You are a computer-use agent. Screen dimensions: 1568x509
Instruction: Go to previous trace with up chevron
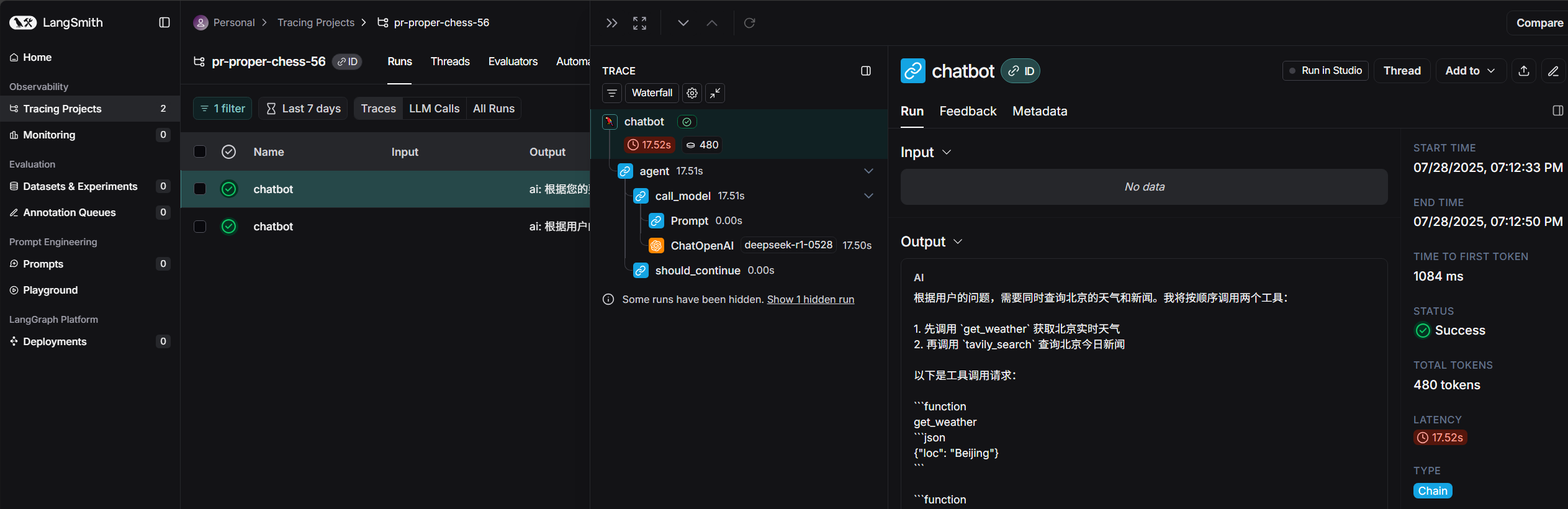click(712, 23)
